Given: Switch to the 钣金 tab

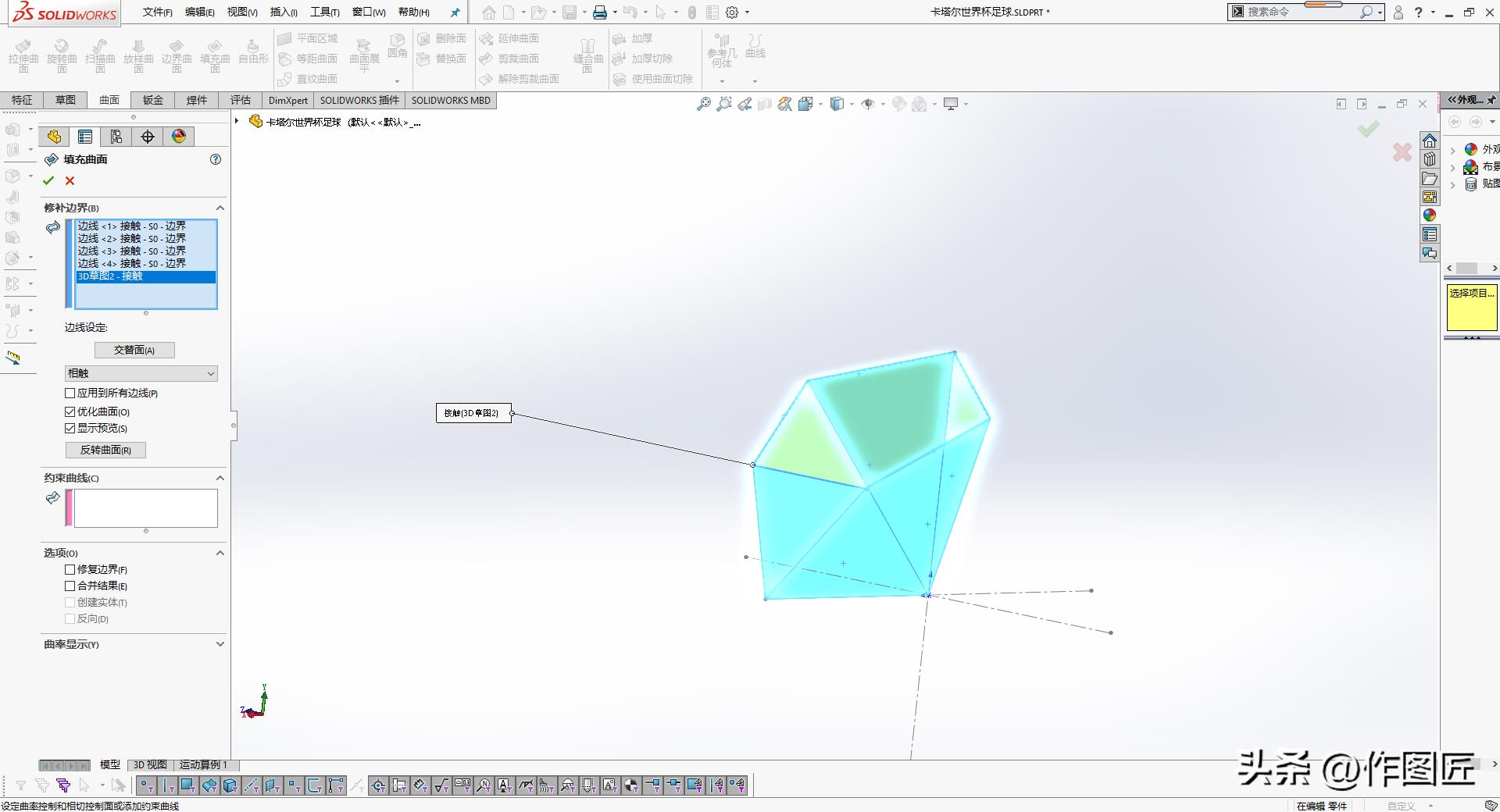Looking at the screenshot, I should click(x=152, y=100).
